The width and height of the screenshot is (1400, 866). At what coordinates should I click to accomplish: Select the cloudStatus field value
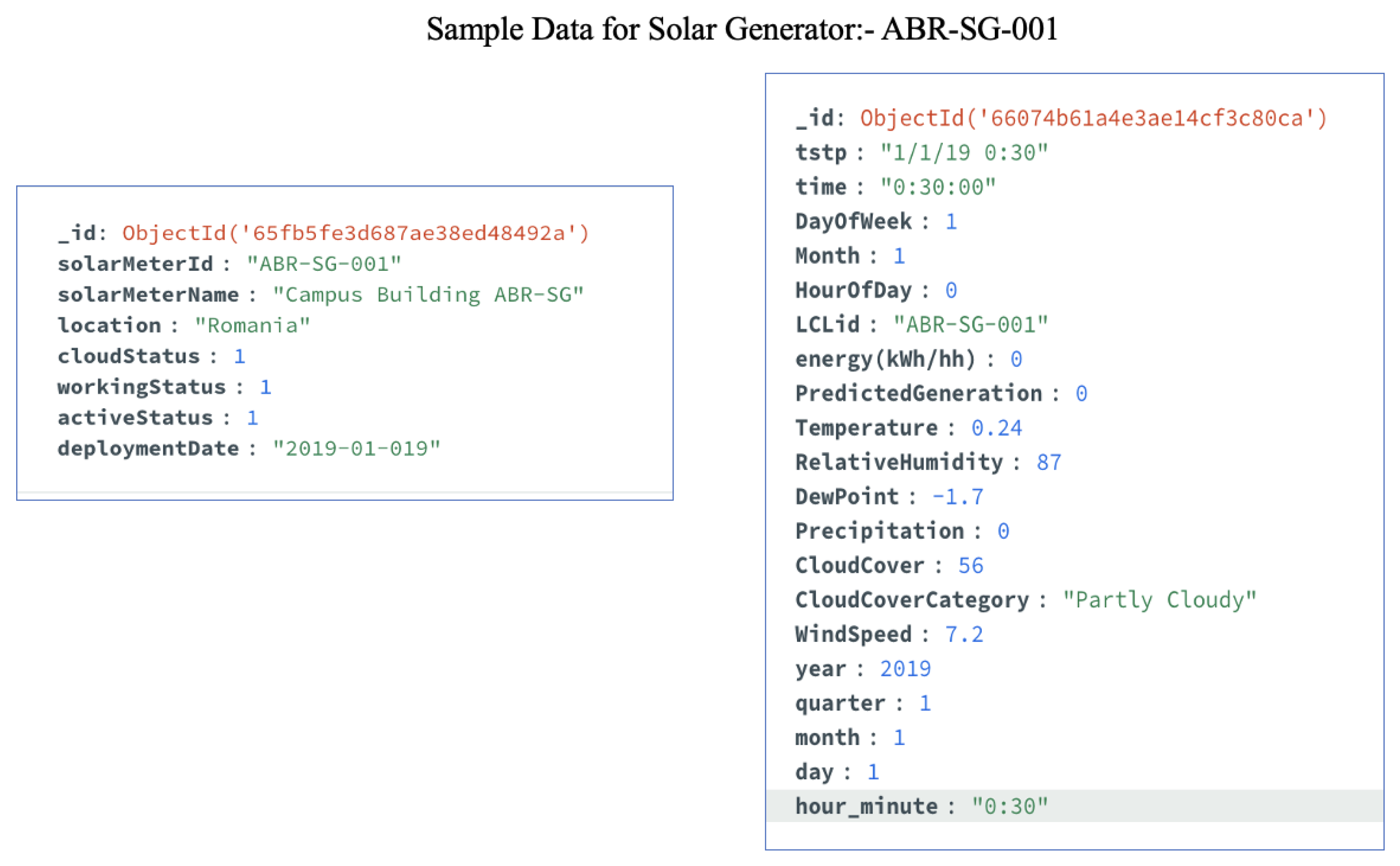[x=239, y=356]
